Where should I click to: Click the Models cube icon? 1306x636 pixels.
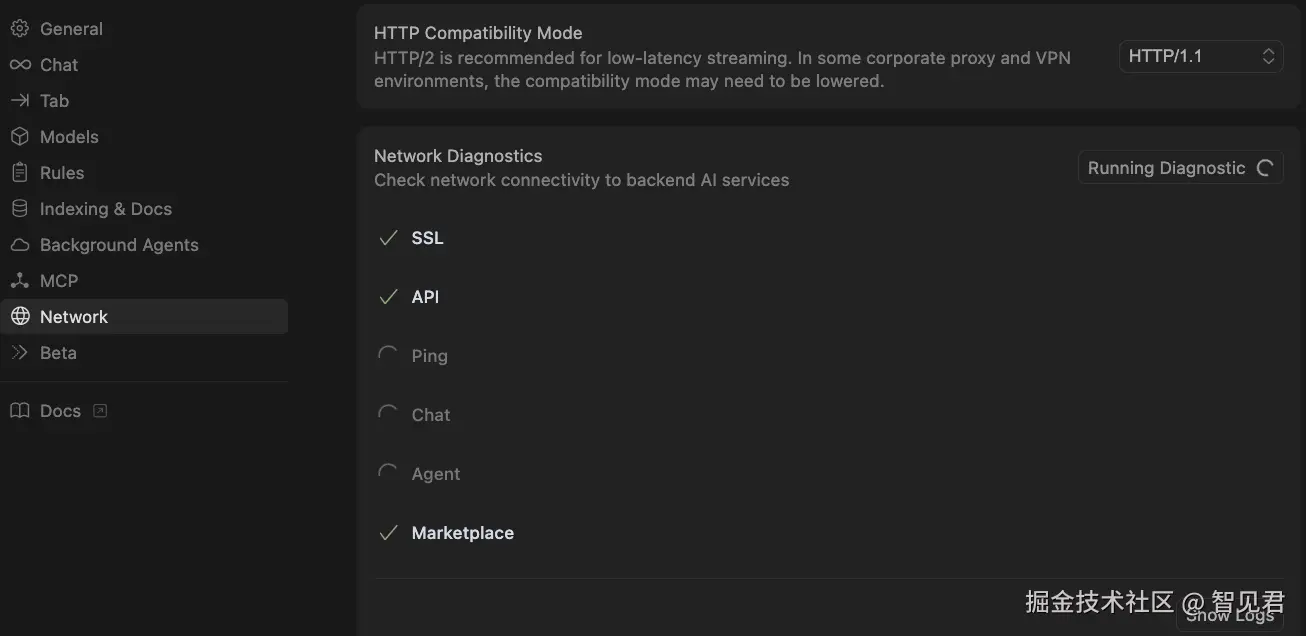19,137
